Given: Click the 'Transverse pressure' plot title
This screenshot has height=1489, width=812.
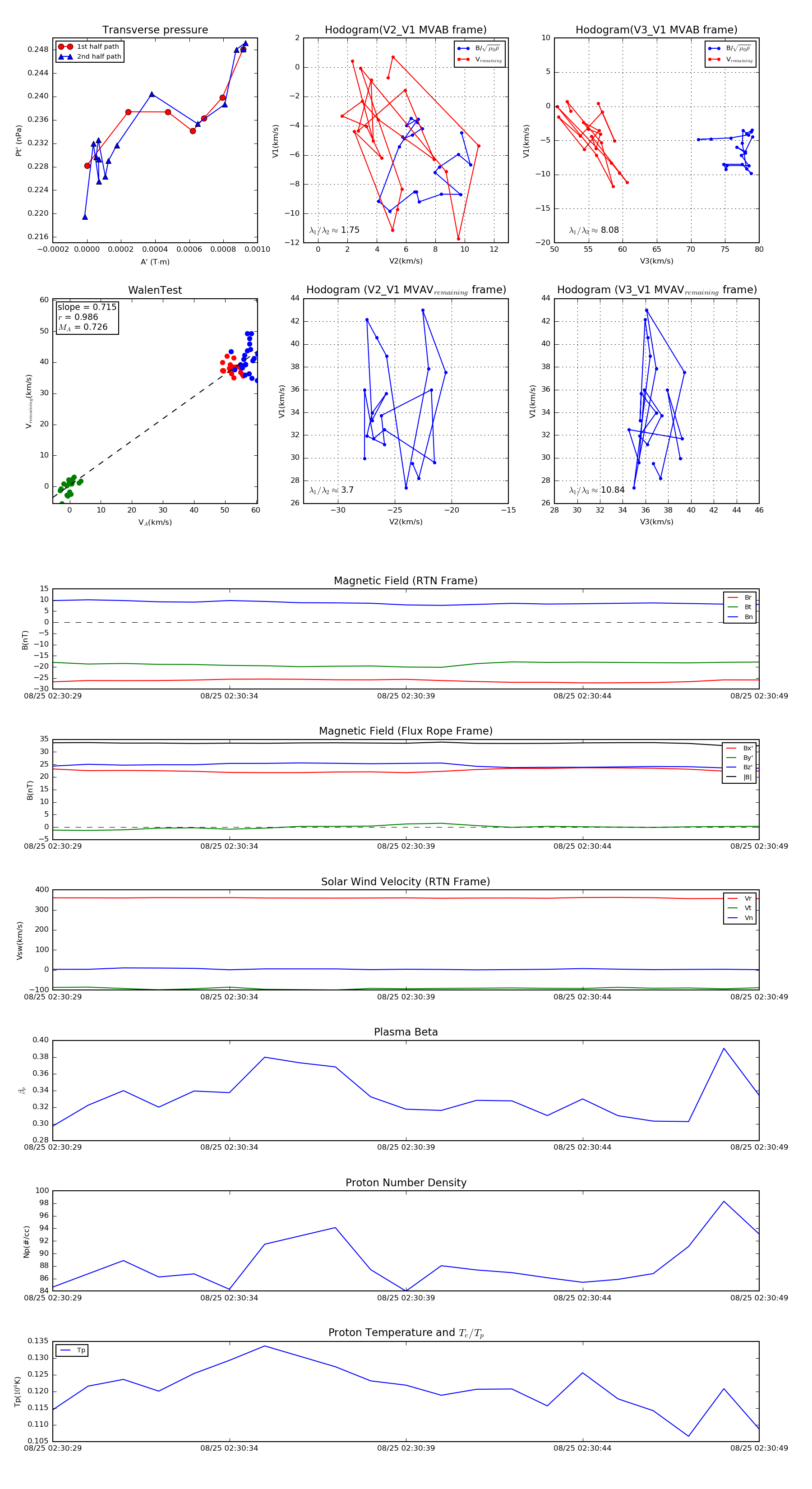Looking at the screenshot, I should 155,29.
